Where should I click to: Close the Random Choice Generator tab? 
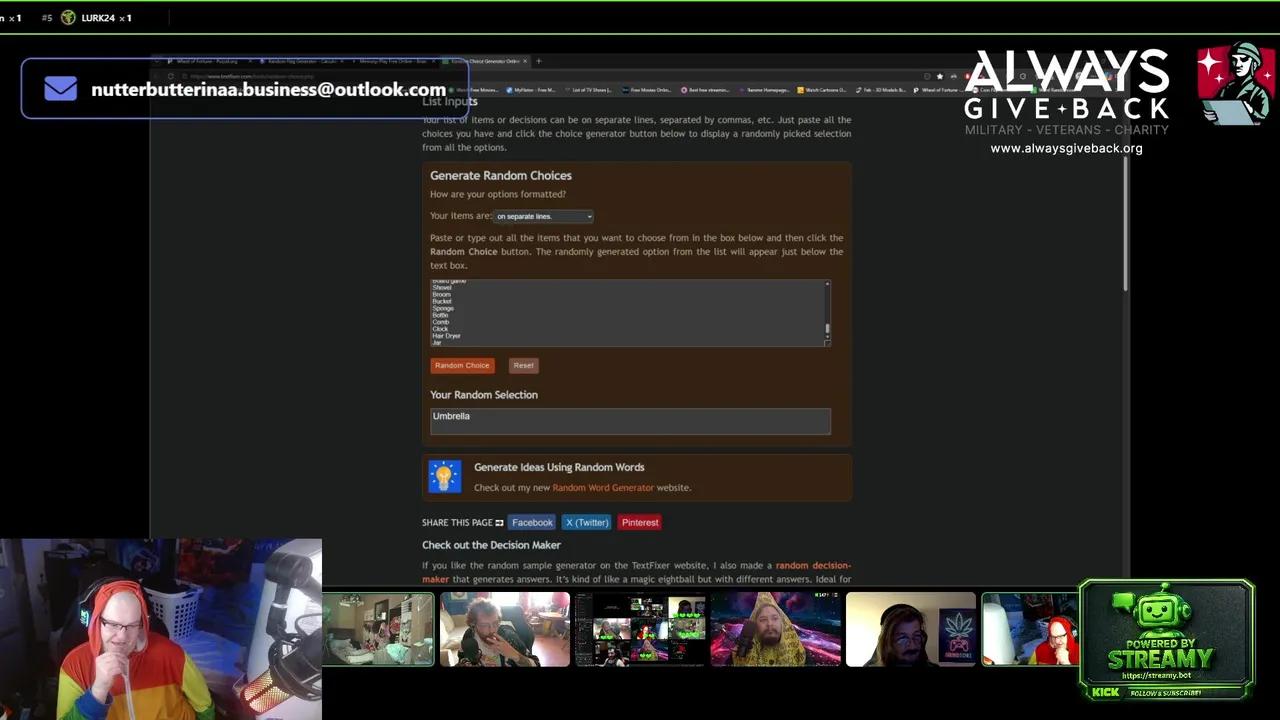tap(525, 61)
